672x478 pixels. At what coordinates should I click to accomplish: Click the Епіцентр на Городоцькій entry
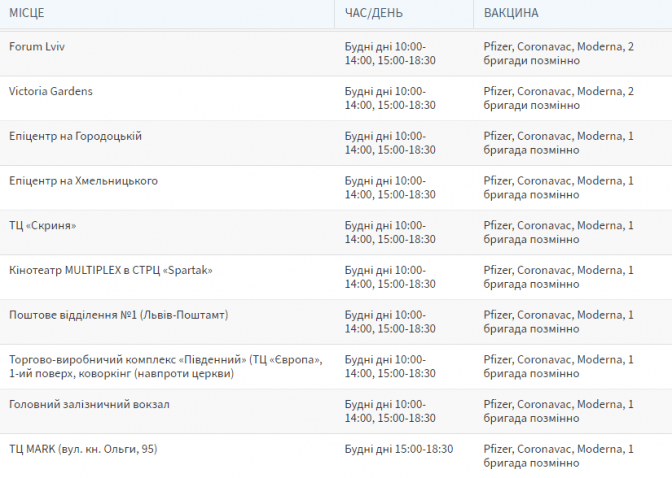click(75, 136)
